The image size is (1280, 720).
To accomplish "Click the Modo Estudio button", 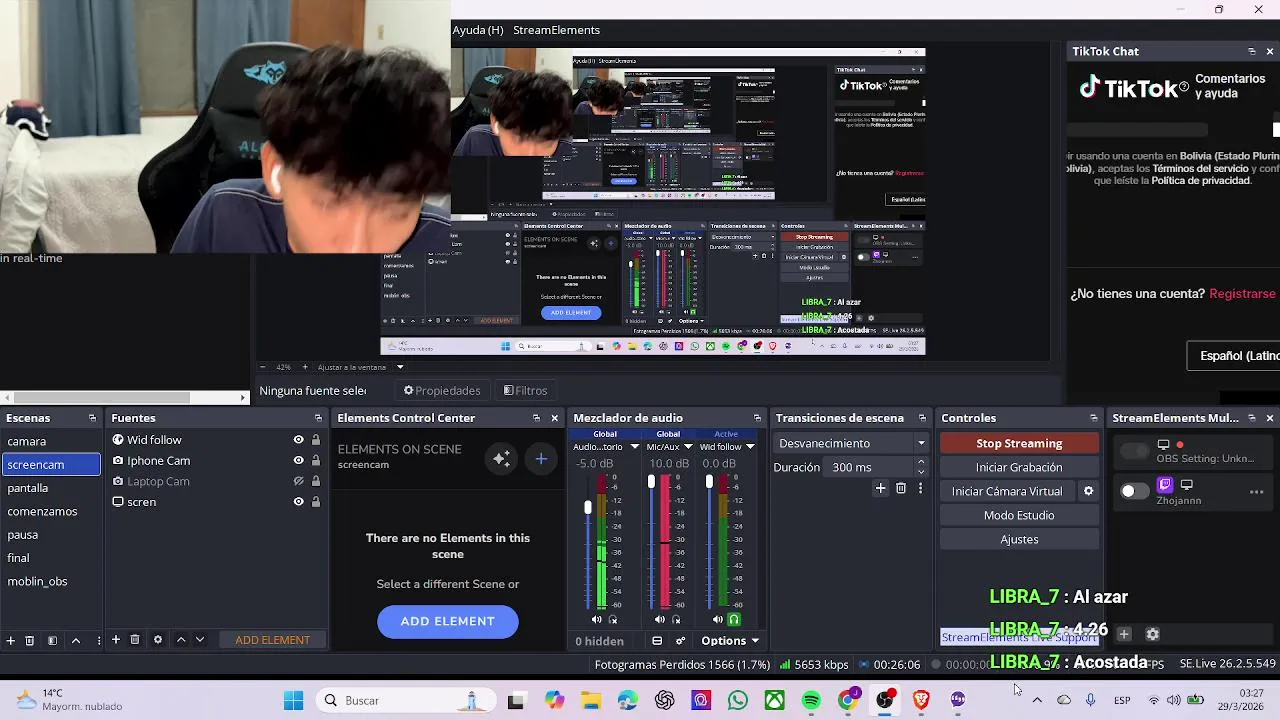I will pos(1019,515).
